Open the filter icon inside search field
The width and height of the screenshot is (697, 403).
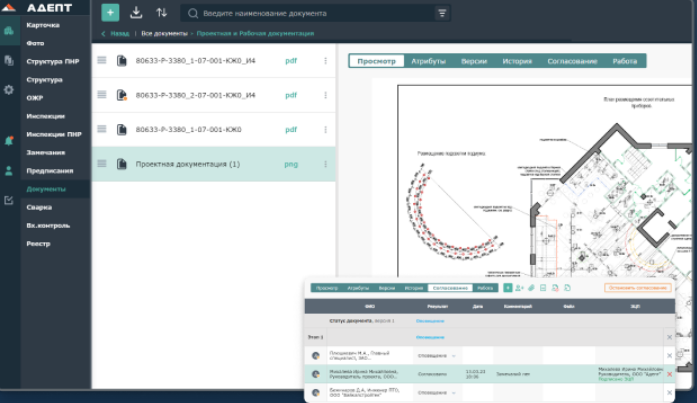(x=442, y=13)
